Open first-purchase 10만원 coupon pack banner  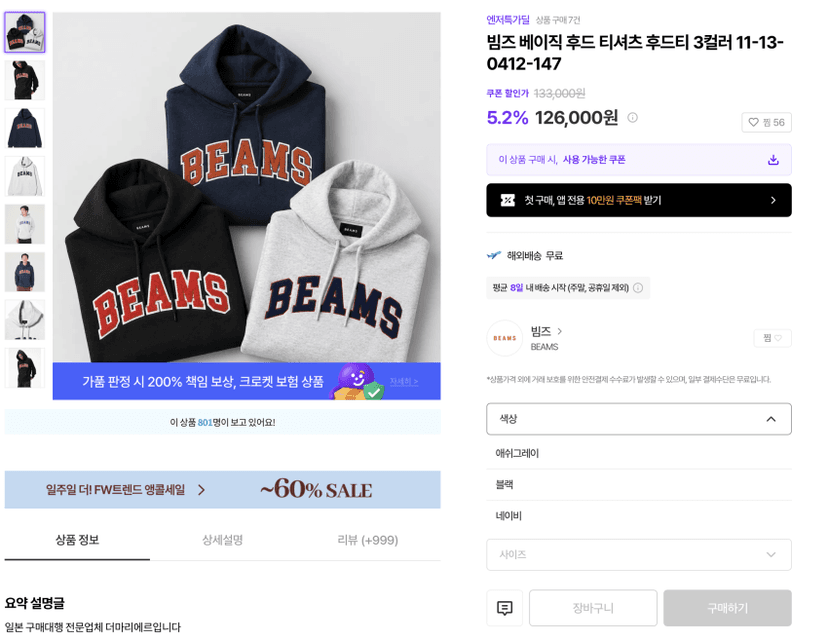click(x=638, y=200)
